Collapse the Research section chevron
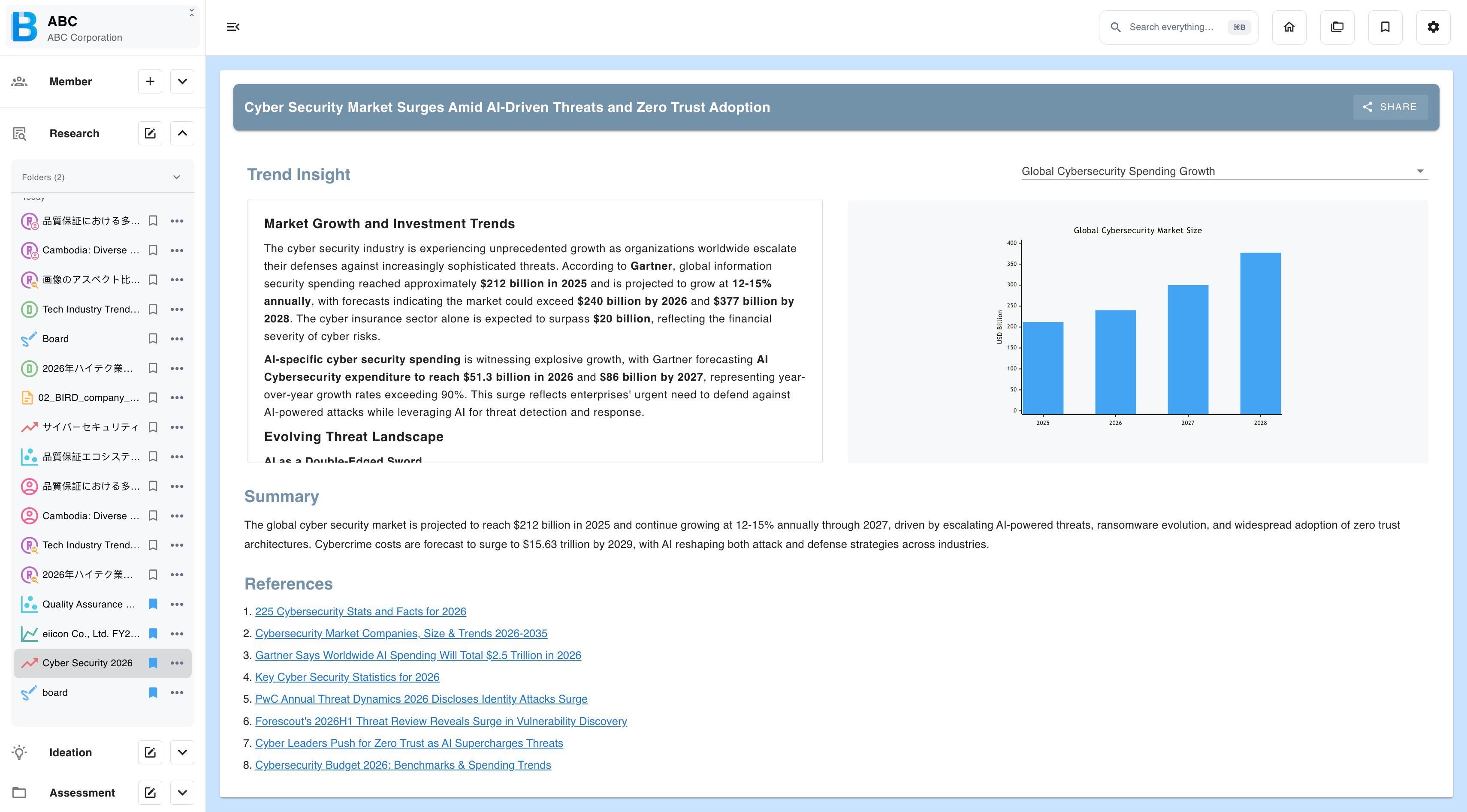Image resolution: width=1467 pixels, height=812 pixels. 182,133
